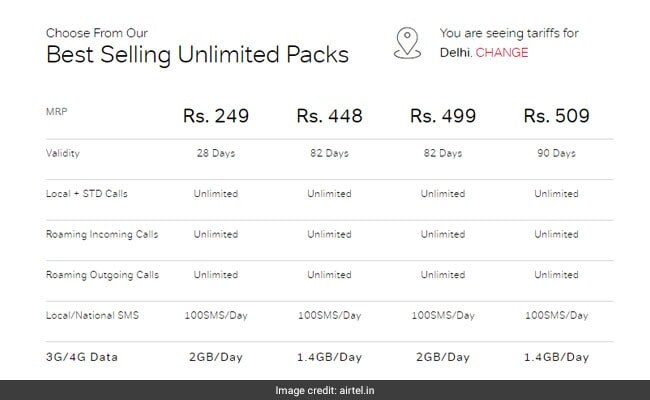Click 1.4GB/Day data under Rs. 509
Image resolution: width=650 pixels, height=400 pixels.
pyautogui.click(x=556, y=355)
